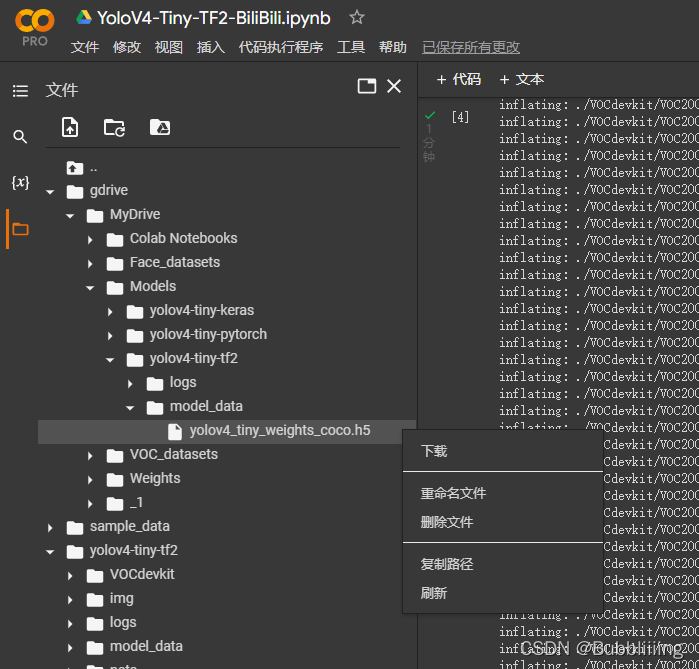Viewport: 699px width, 669px height.
Task: Upload a file to session storage
Action: point(70,127)
